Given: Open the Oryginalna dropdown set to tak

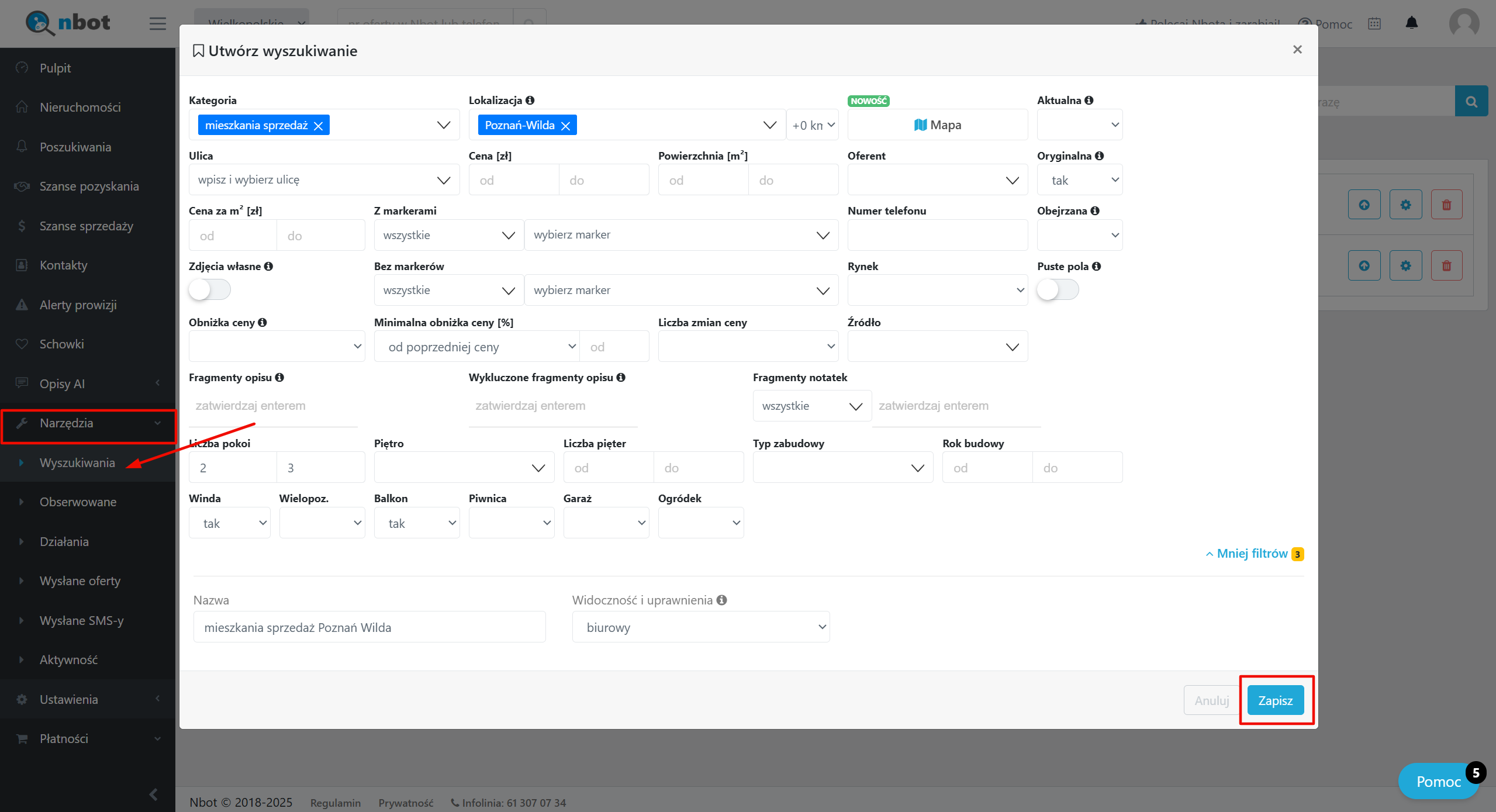Looking at the screenshot, I should (x=1079, y=180).
